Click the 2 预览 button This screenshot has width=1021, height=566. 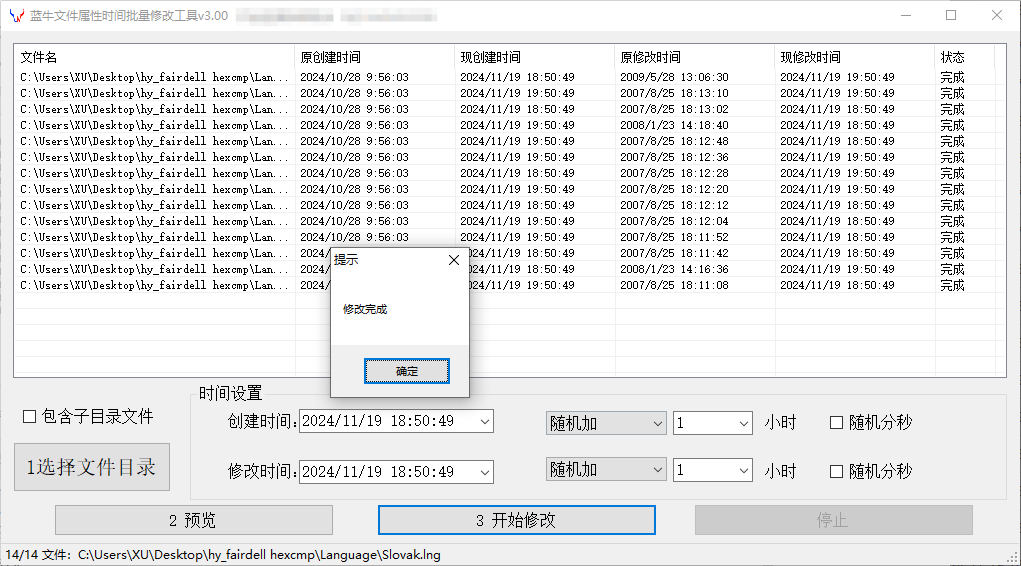(193, 520)
